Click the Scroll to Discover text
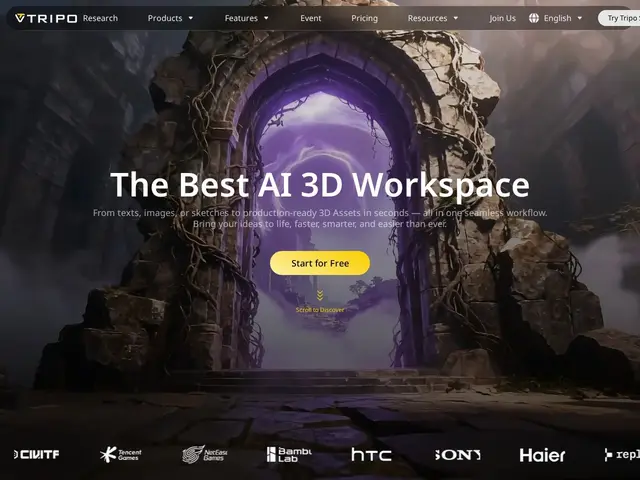The image size is (640, 480). [x=320, y=310]
